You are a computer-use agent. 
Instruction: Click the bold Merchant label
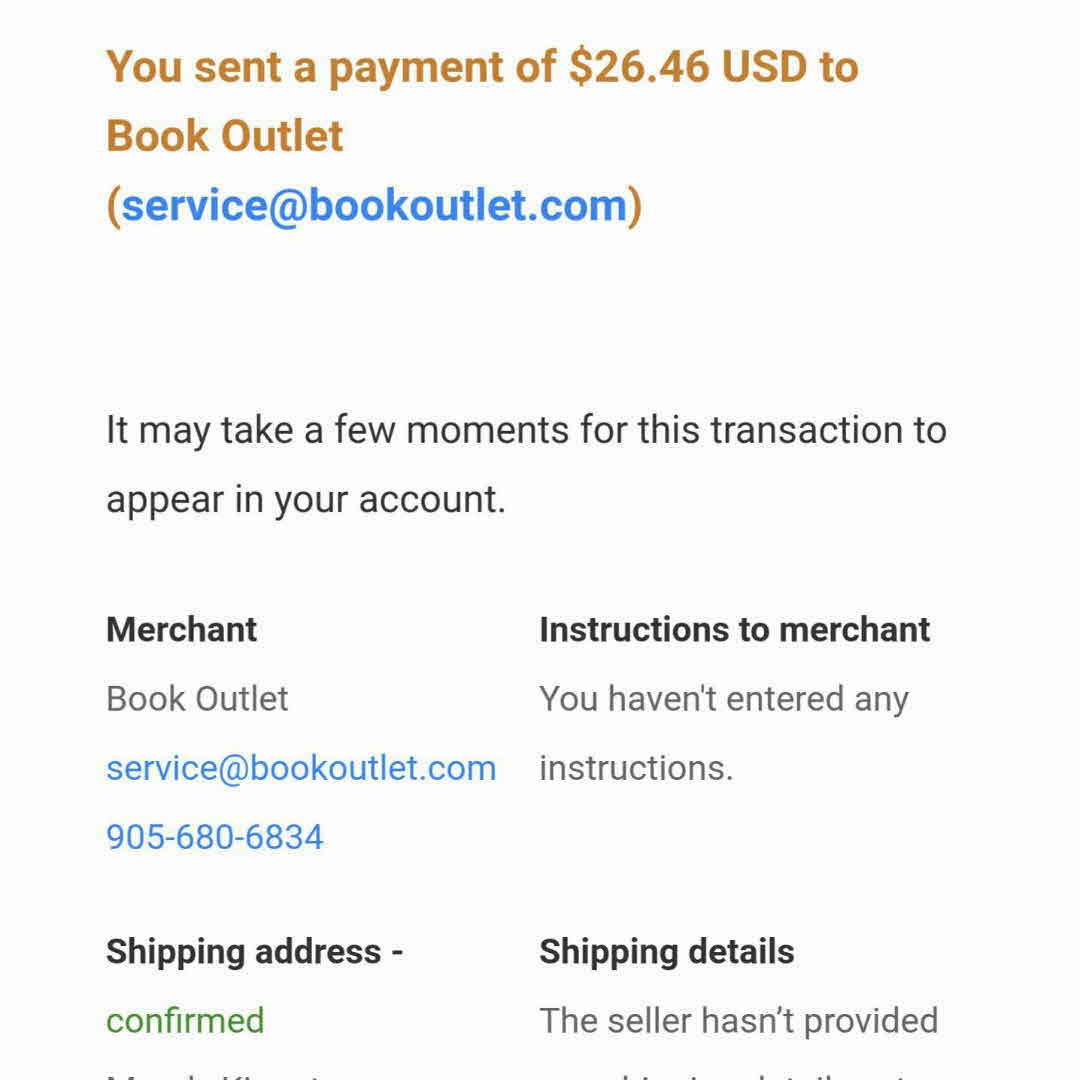point(181,630)
